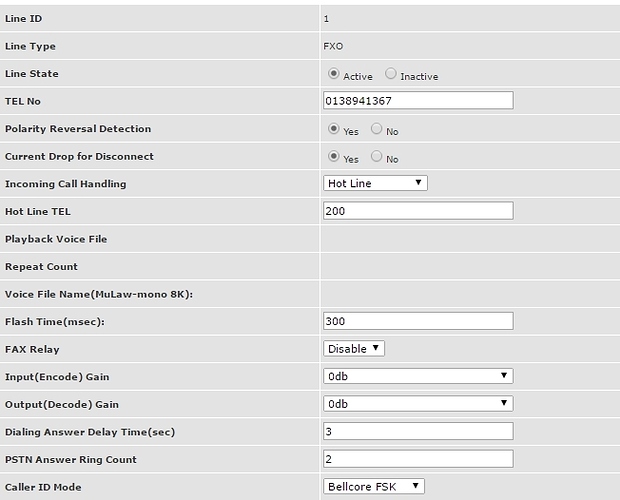Set Polarity Reversal Detection to No
Screen dimensions: 620x500
[x=376, y=128]
